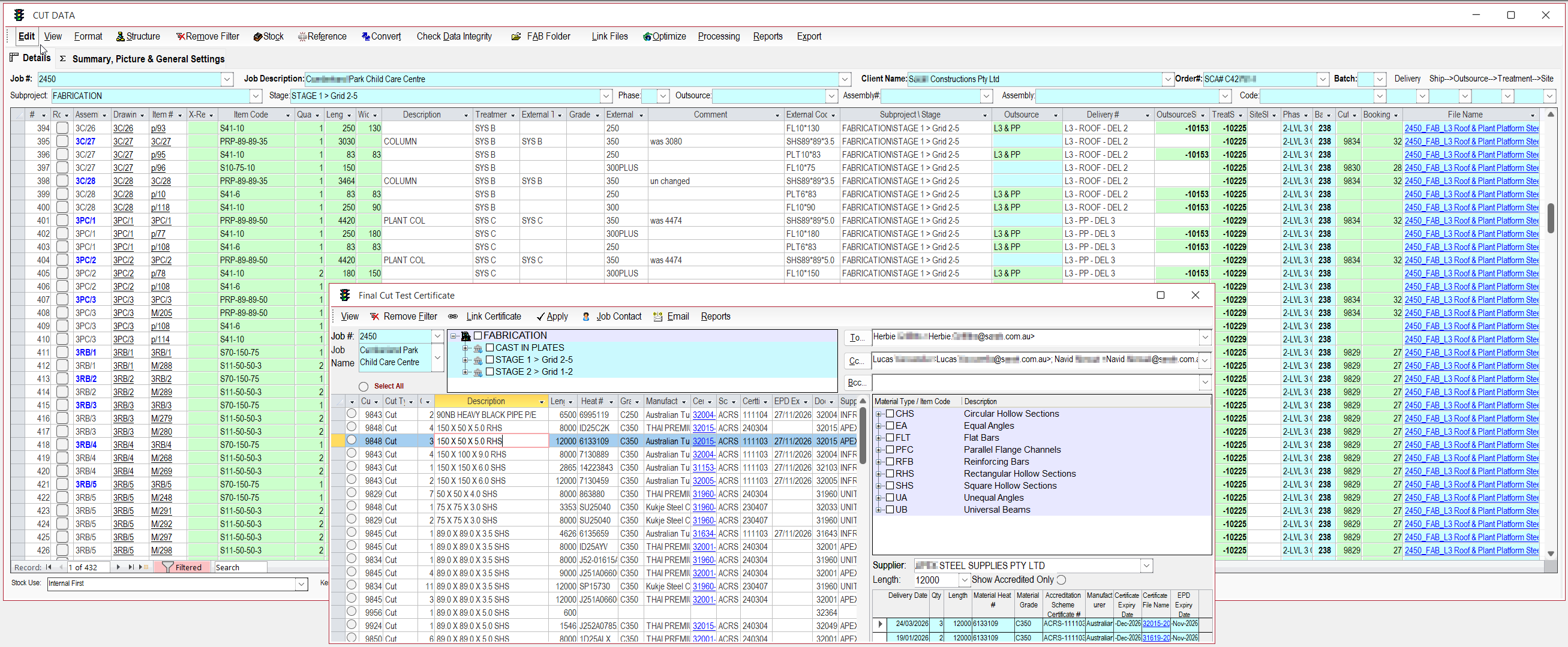The image size is (1568, 647).
Task: Check STAGE 2 > Grid 1-2 checkbox
Action: tap(490, 372)
